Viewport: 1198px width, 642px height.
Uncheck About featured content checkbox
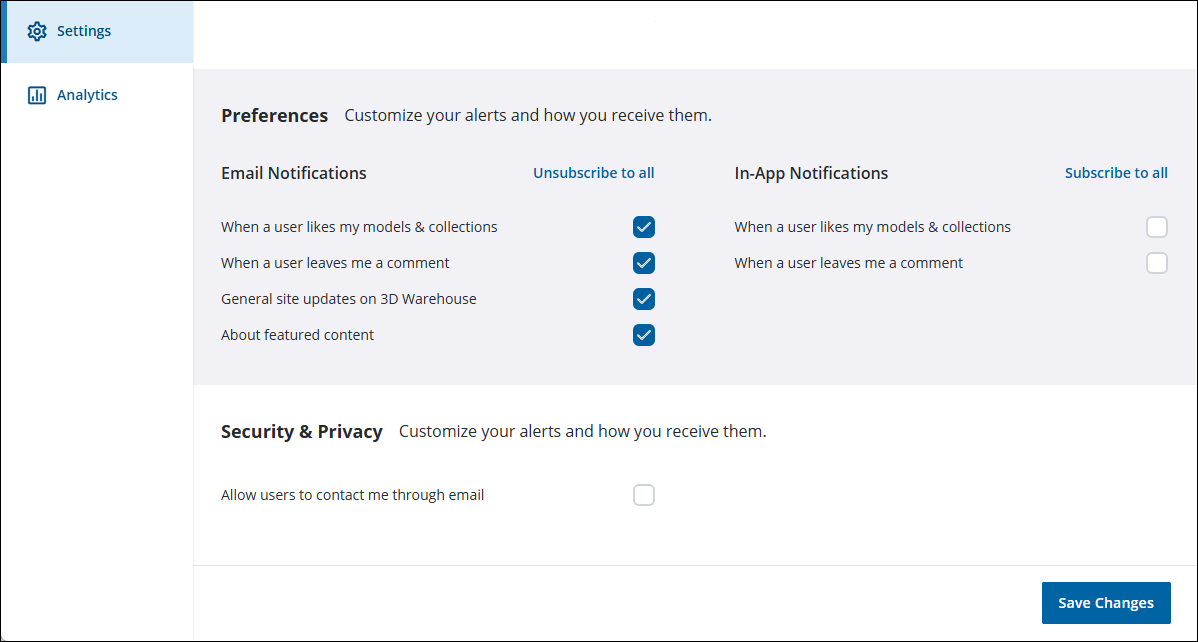coord(644,335)
